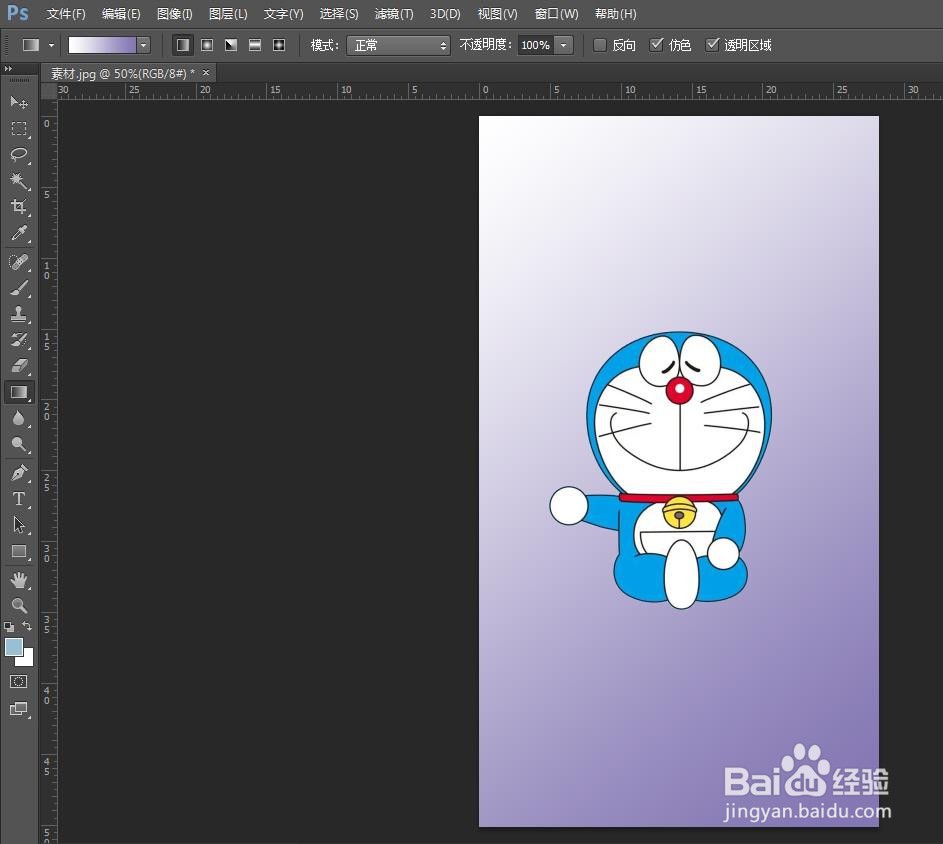The height and width of the screenshot is (844, 943).
Task: Open the 模式 blend mode dropdown
Action: (x=398, y=45)
